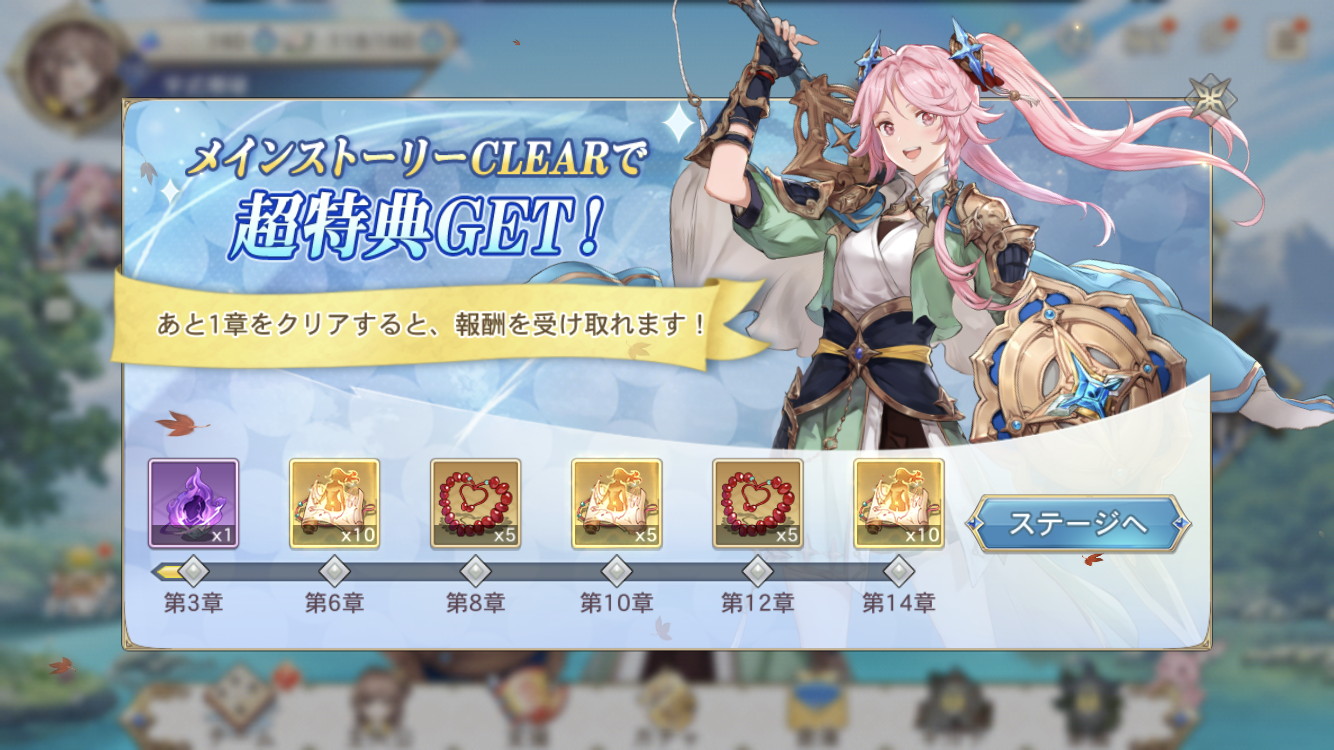Click the 第3章 progress diamond marker
Image resolution: width=1334 pixels, height=750 pixels.
pos(194,572)
